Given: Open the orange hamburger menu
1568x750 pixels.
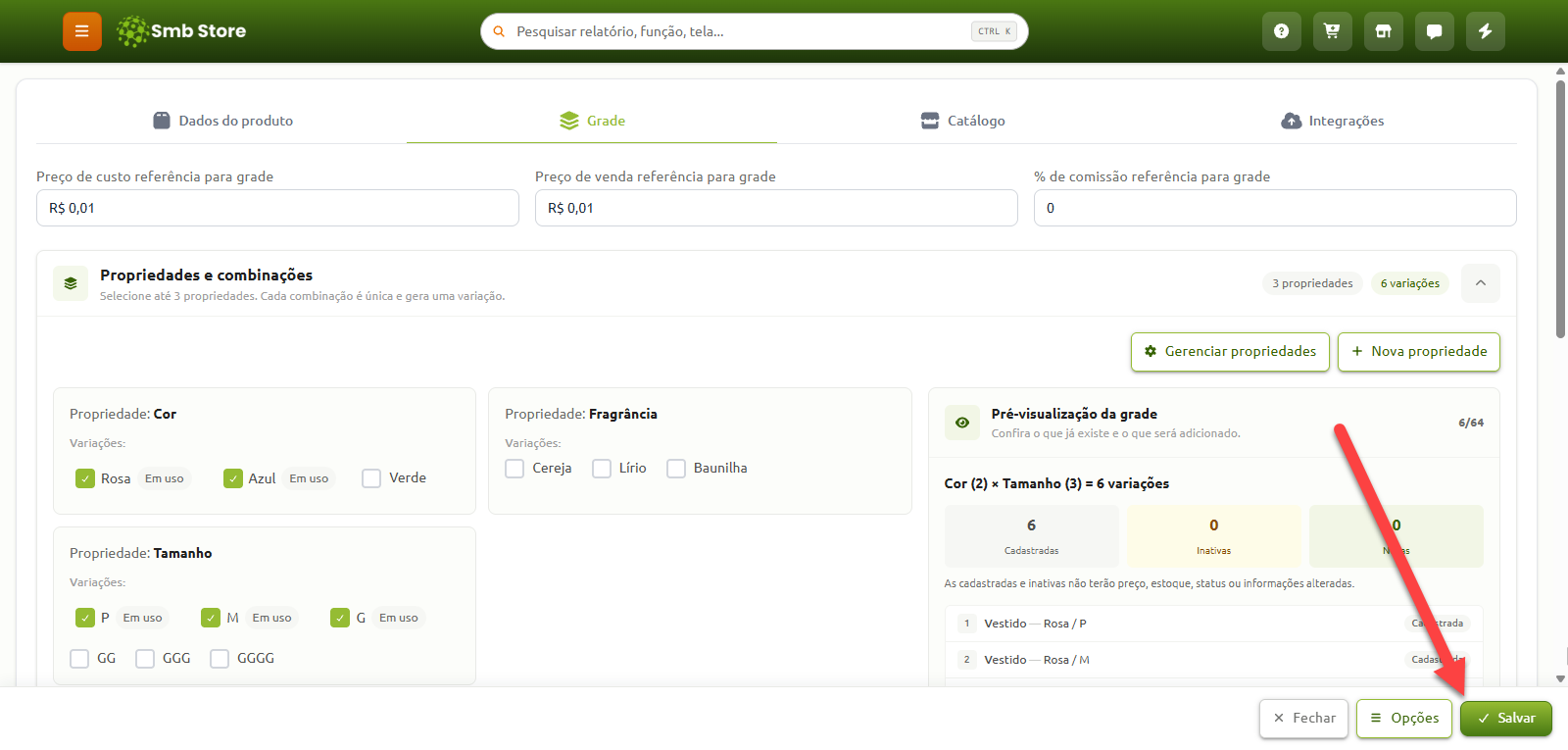Looking at the screenshot, I should click(x=82, y=31).
